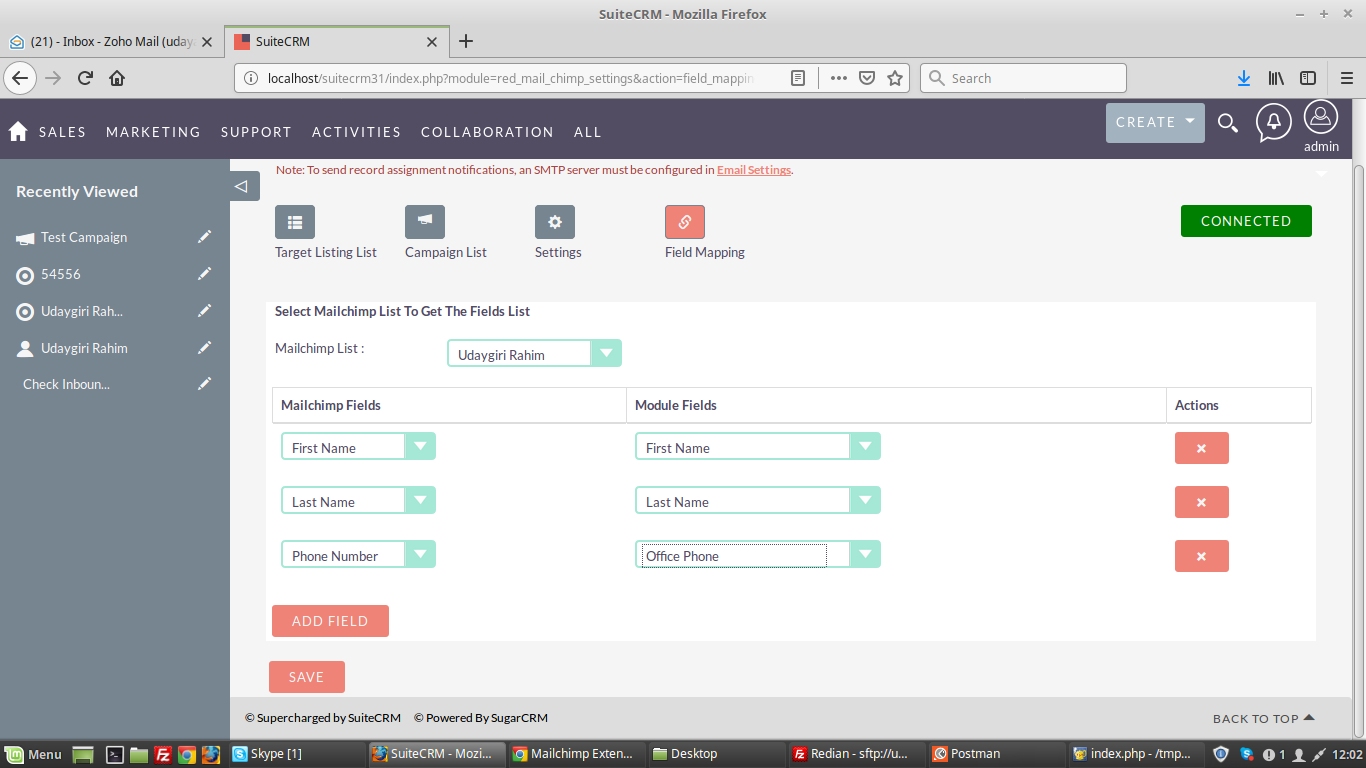
Task: Open Firefox downloads arrow
Action: coord(1244,78)
